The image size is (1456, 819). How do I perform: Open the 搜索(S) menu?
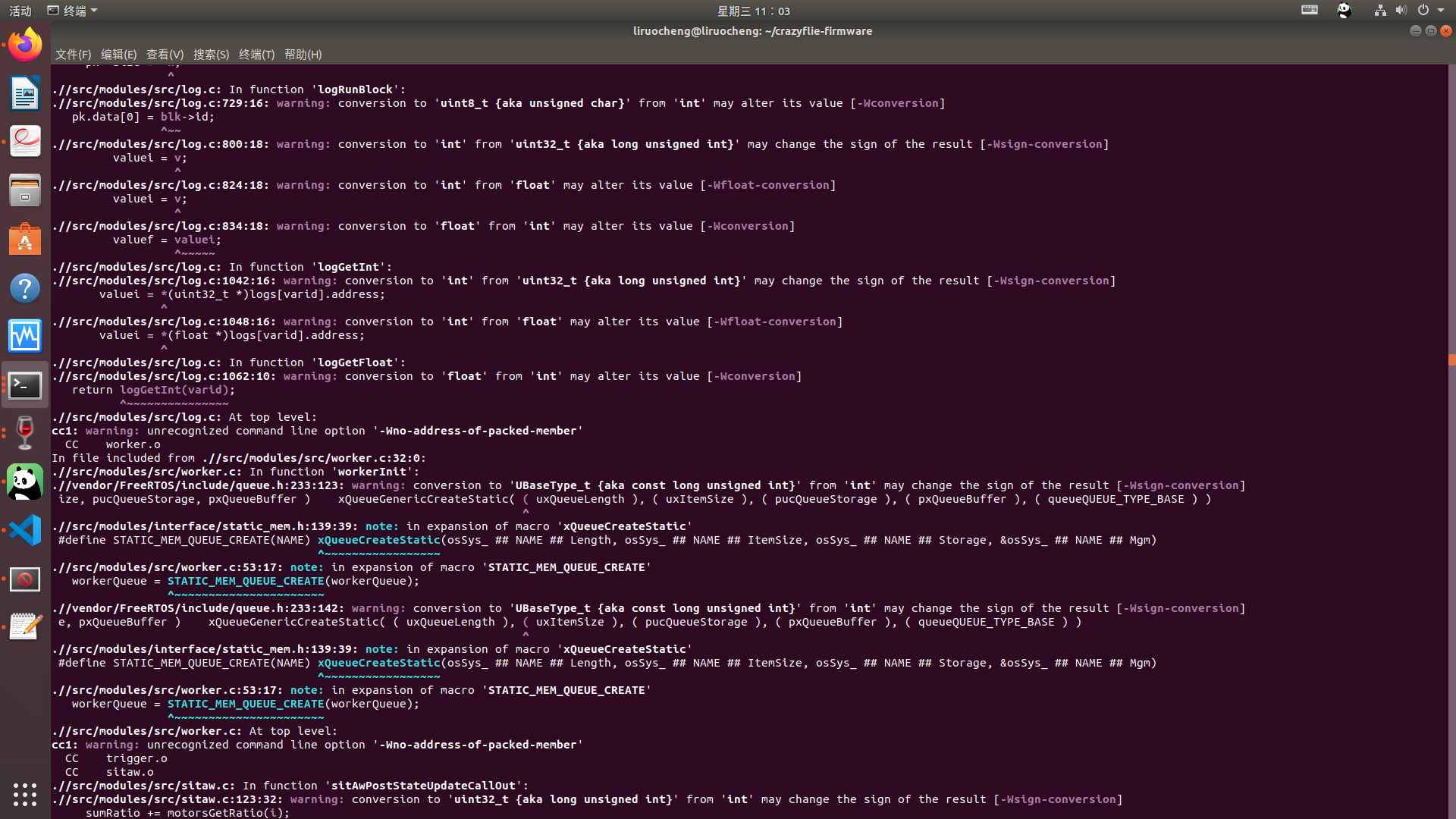211,55
